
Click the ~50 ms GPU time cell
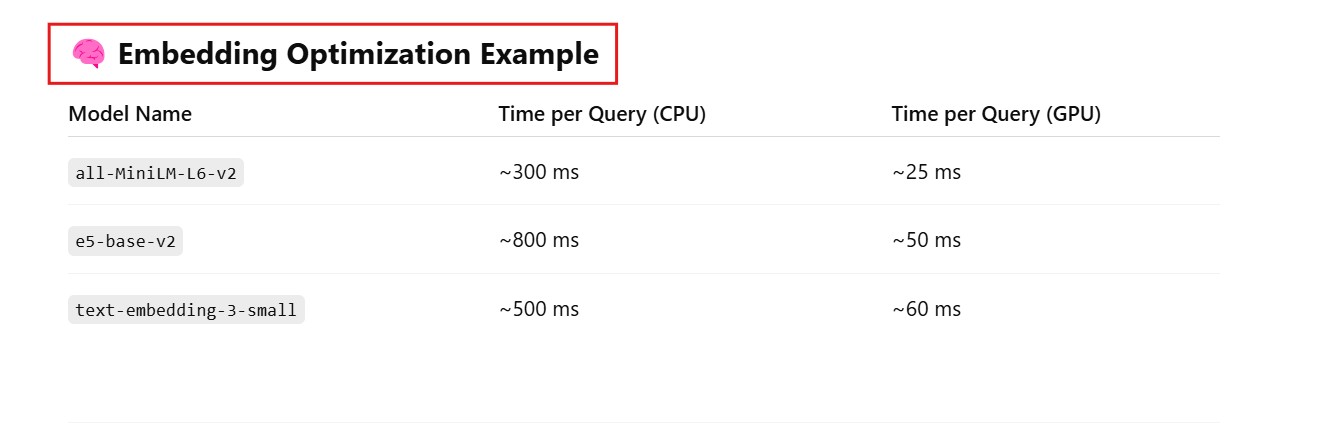pyautogui.click(x=926, y=241)
